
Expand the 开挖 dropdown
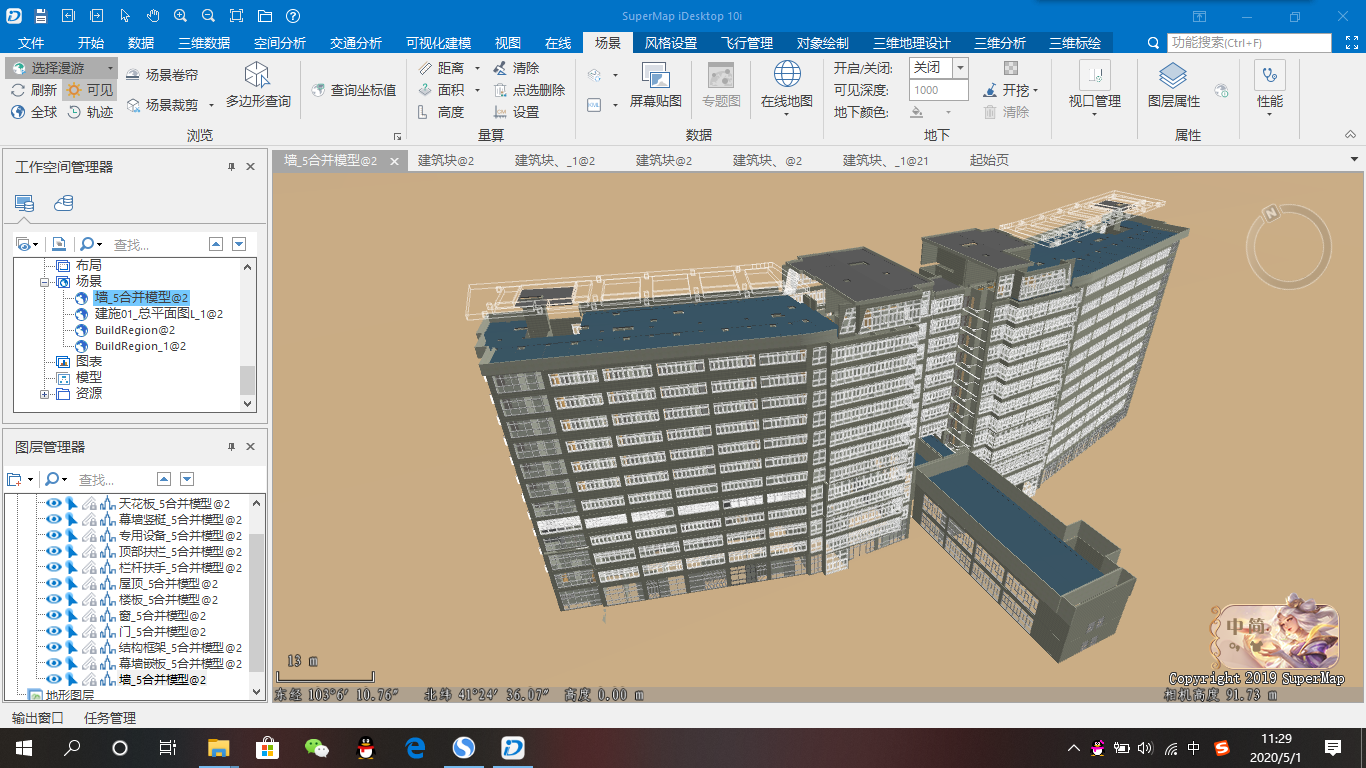tap(1036, 90)
